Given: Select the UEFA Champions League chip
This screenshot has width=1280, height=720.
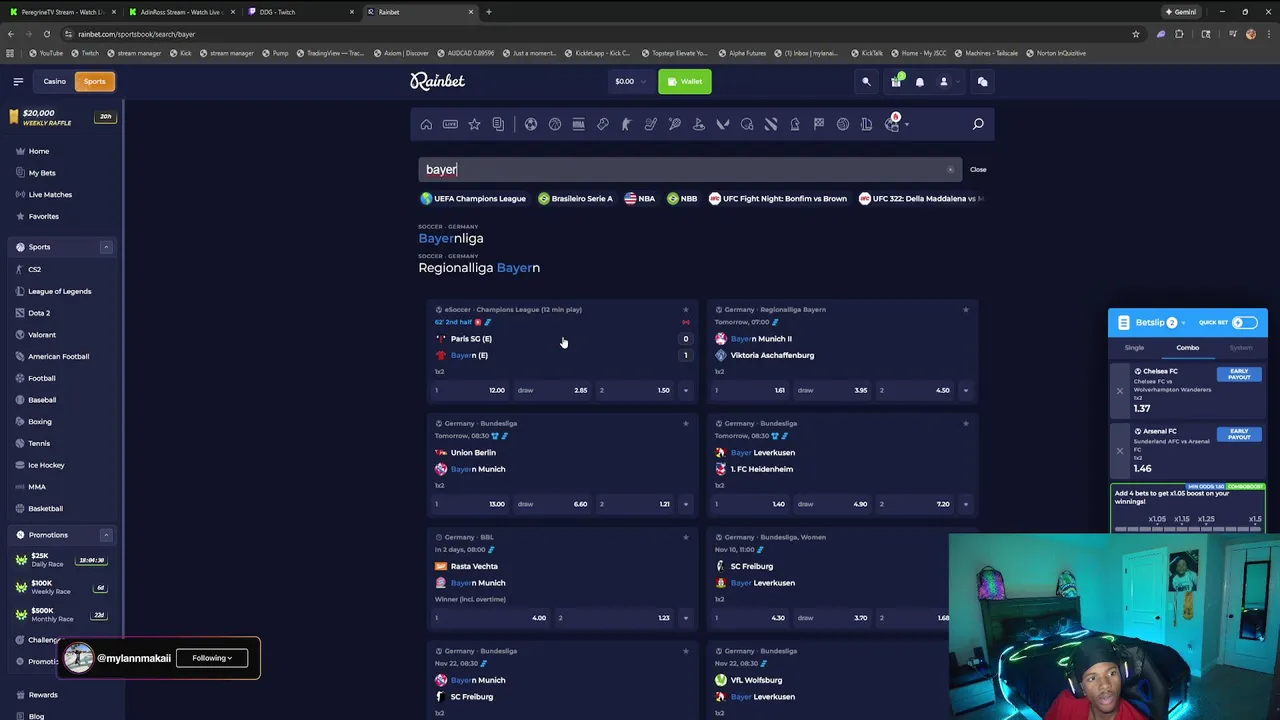Looking at the screenshot, I should pyautogui.click(x=473, y=198).
